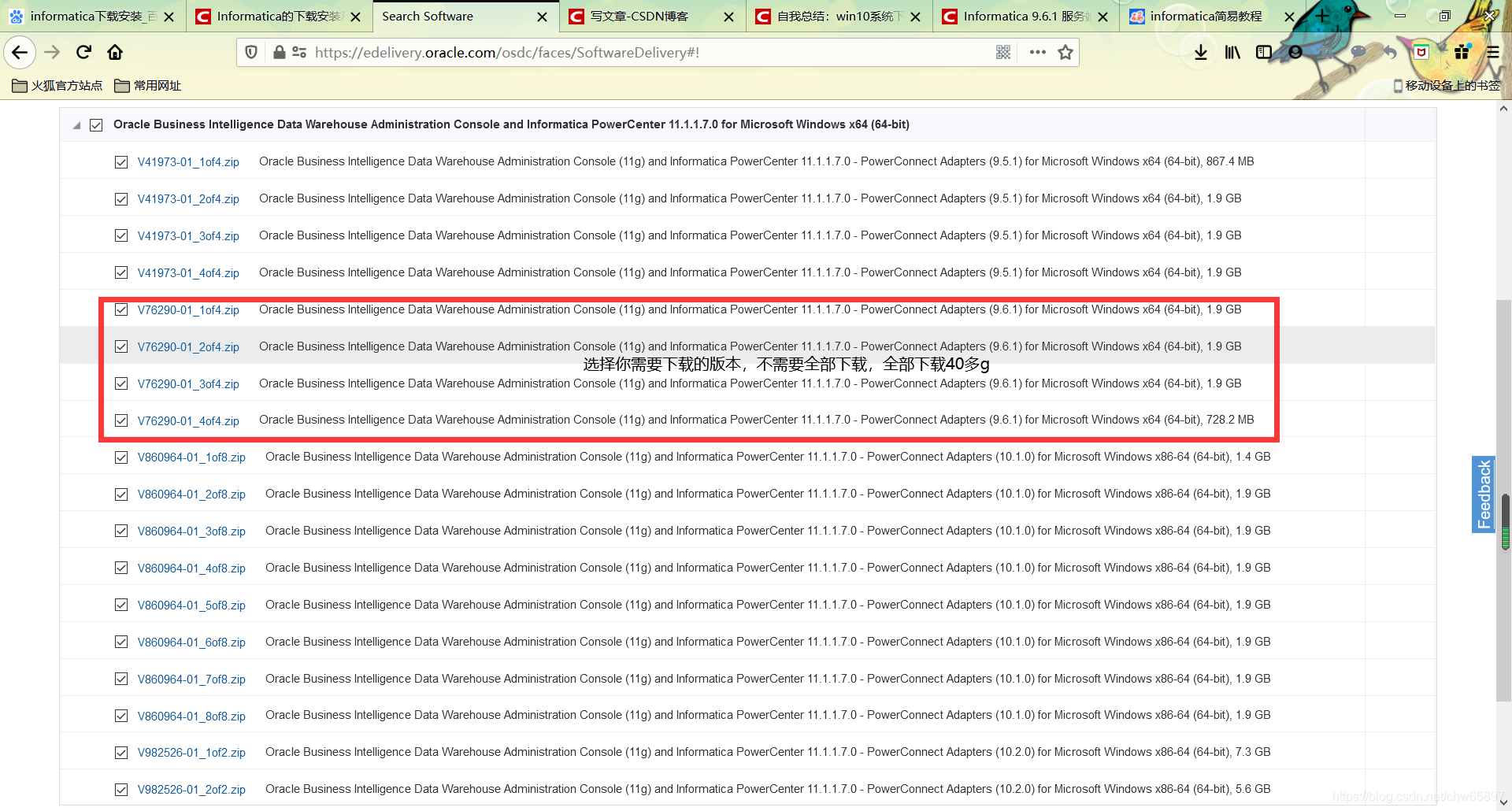
Task: Toggle checkbox for V76290-01_2of4.zip
Action: (121, 346)
